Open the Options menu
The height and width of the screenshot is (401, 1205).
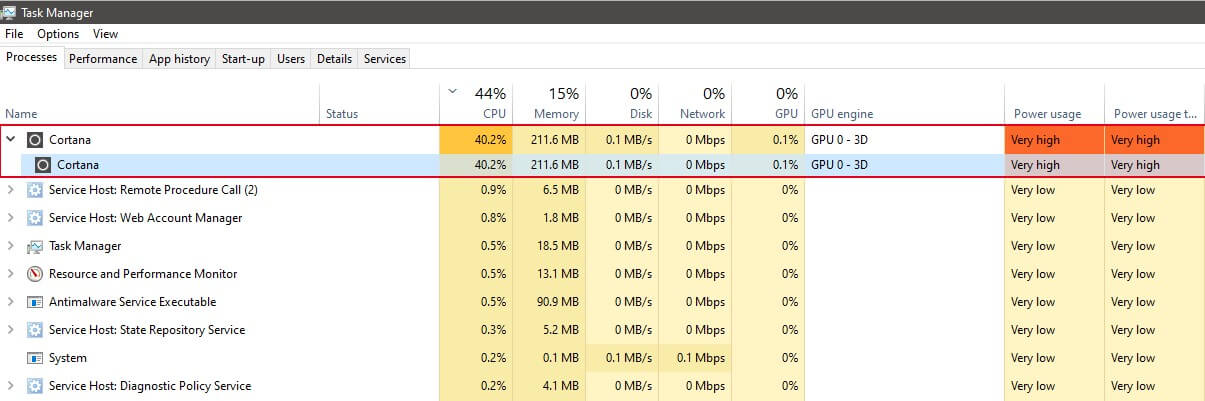pyautogui.click(x=58, y=34)
